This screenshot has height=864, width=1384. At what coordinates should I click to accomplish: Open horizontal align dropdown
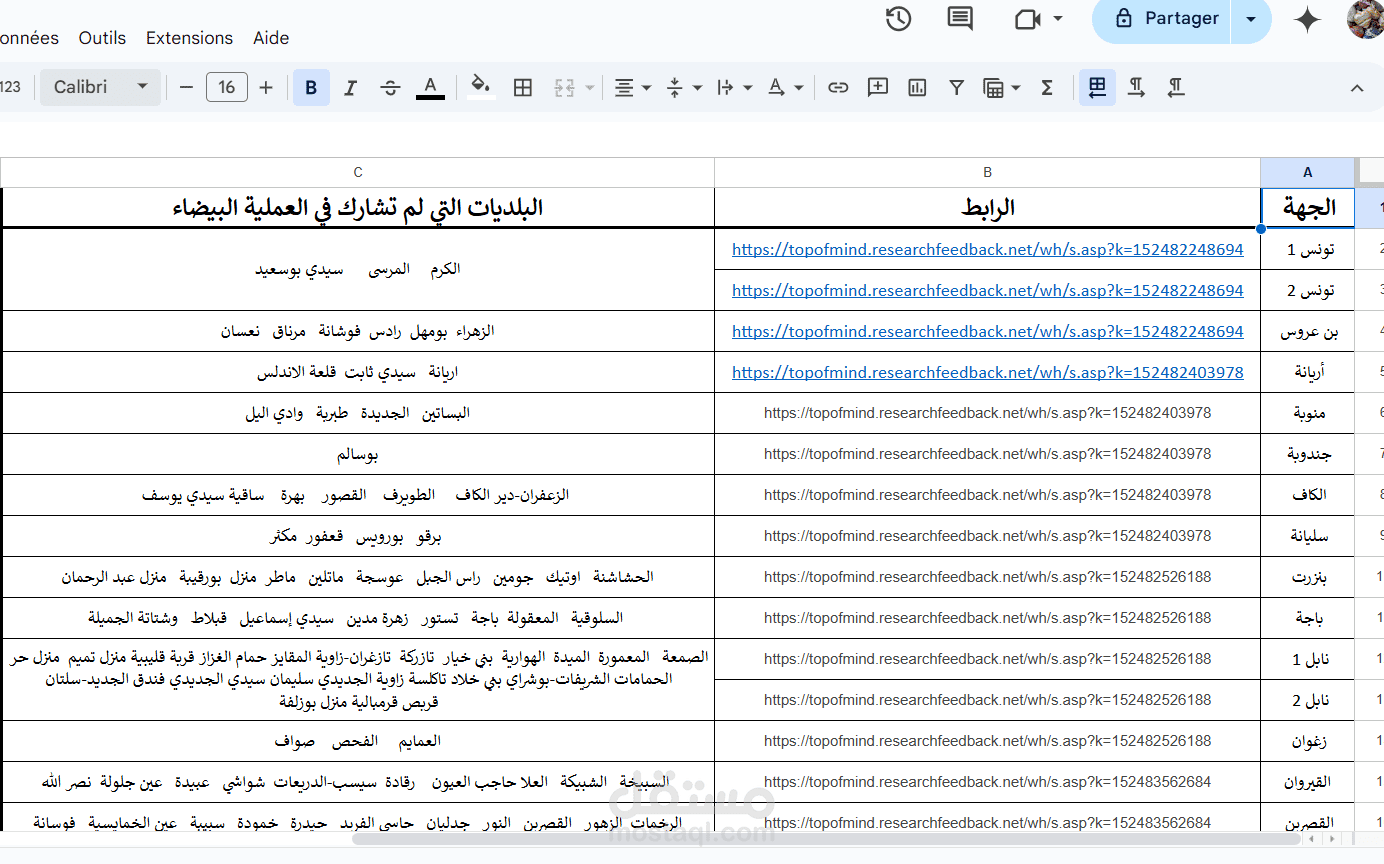point(632,88)
